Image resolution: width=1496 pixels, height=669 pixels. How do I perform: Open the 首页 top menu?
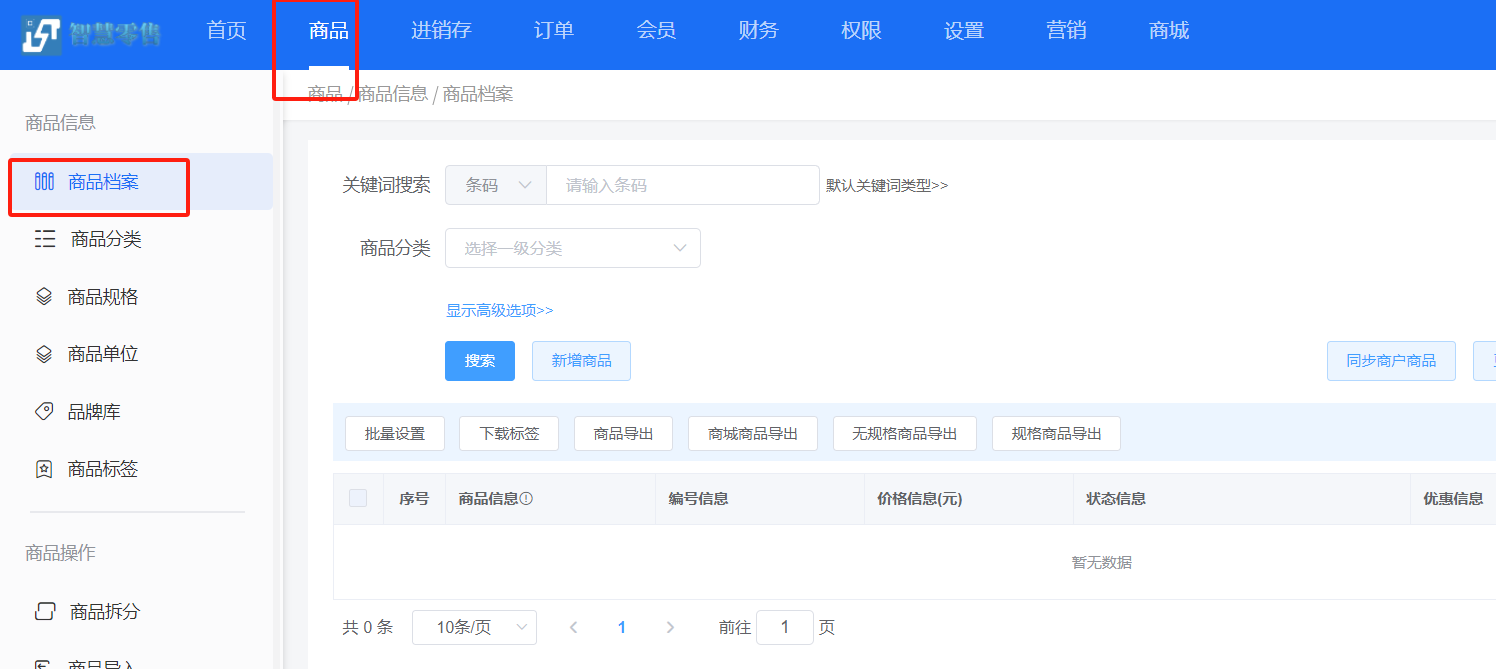(x=226, y=31)
